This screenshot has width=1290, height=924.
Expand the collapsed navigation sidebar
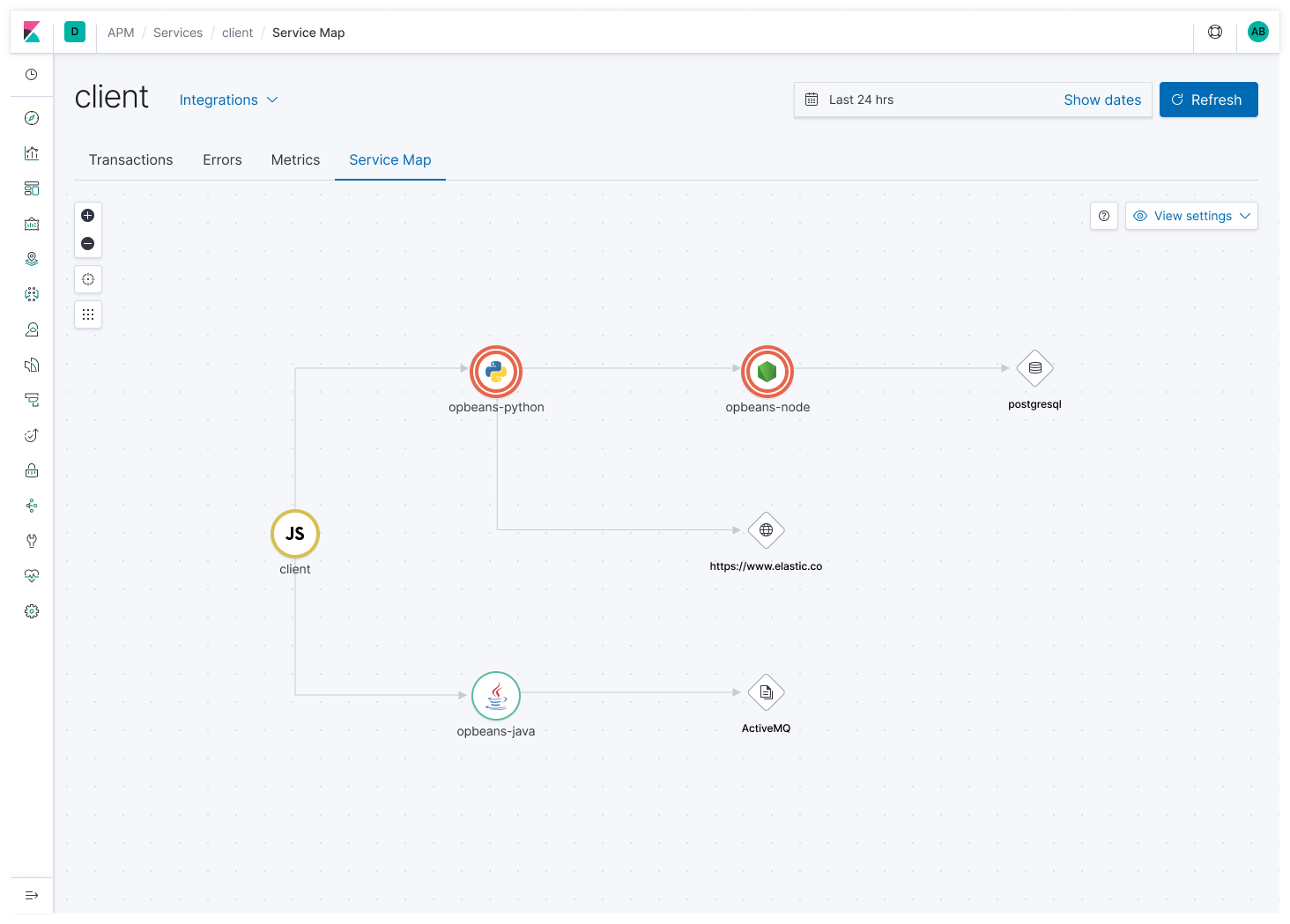pos(32,895)
